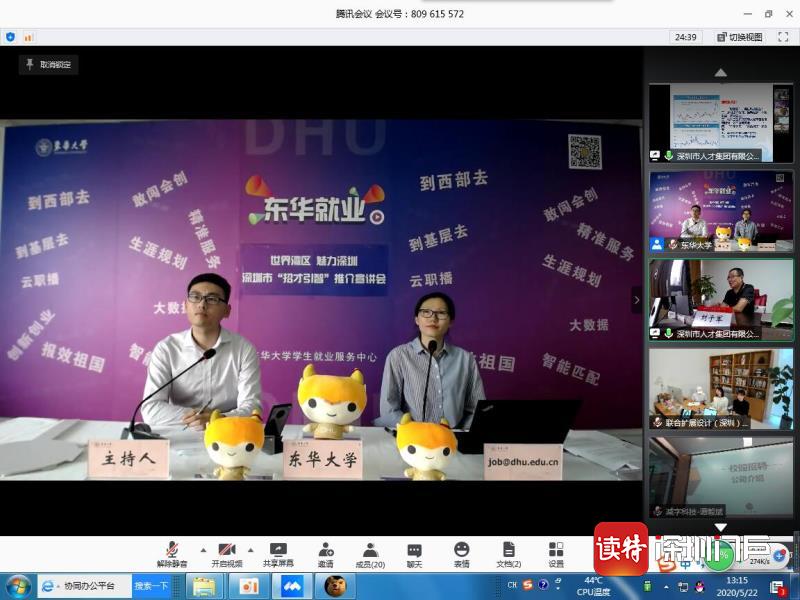Open the Windows Start menu orb
This screenshot has height=600, width=800.
click(x=18, y=586)
